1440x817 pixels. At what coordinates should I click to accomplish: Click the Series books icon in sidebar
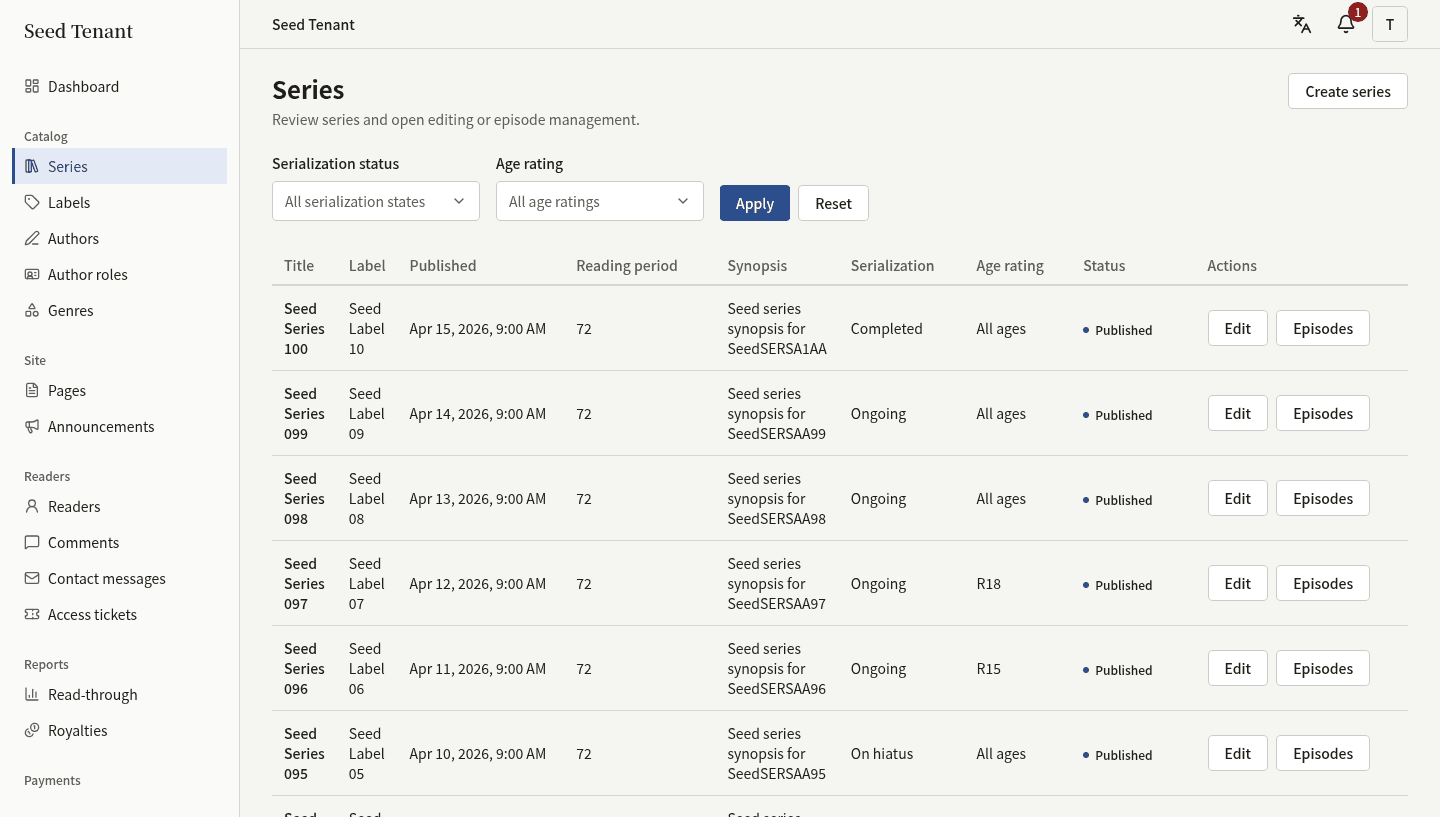(x=32, y=166)
